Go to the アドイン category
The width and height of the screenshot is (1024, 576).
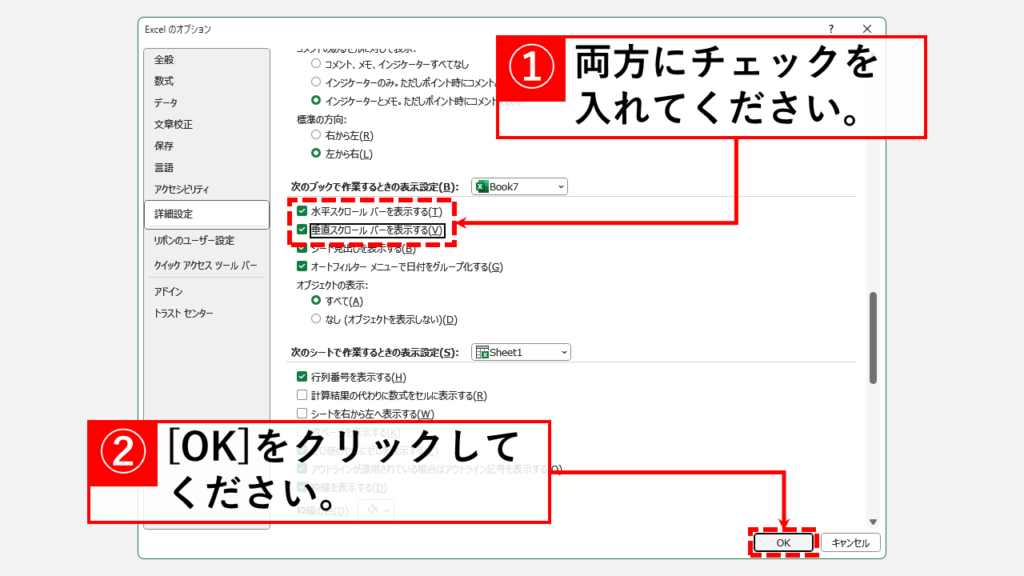(x=168, y=291)
